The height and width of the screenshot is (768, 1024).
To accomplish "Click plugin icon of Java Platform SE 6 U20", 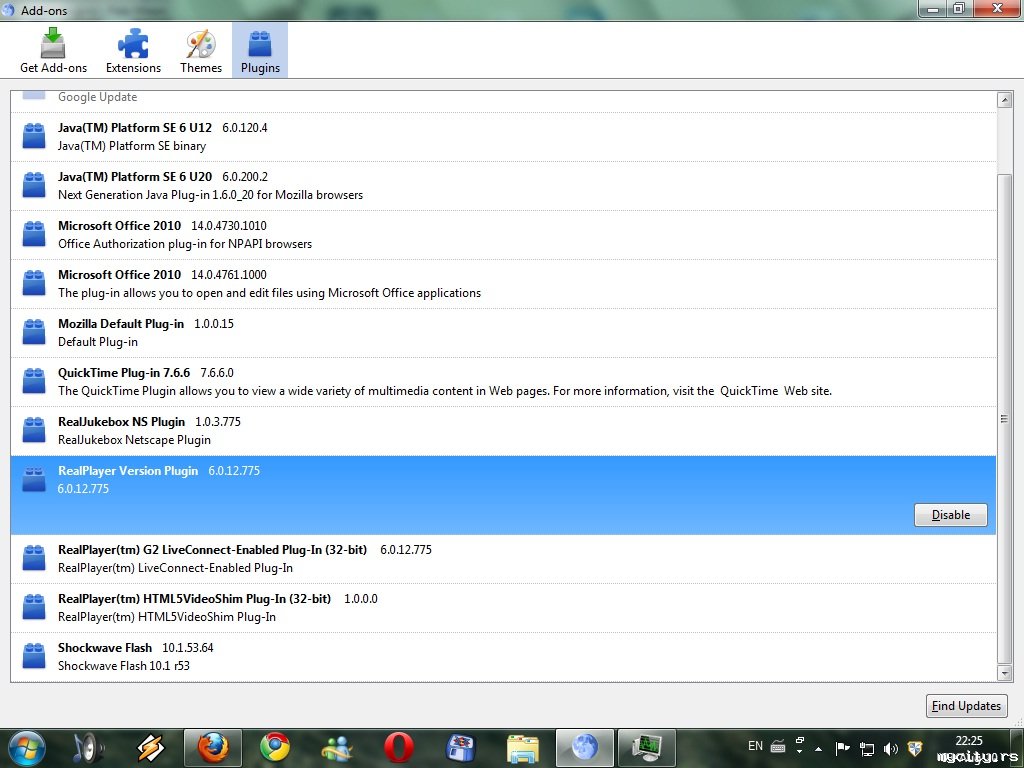I will tap(34, 185).
